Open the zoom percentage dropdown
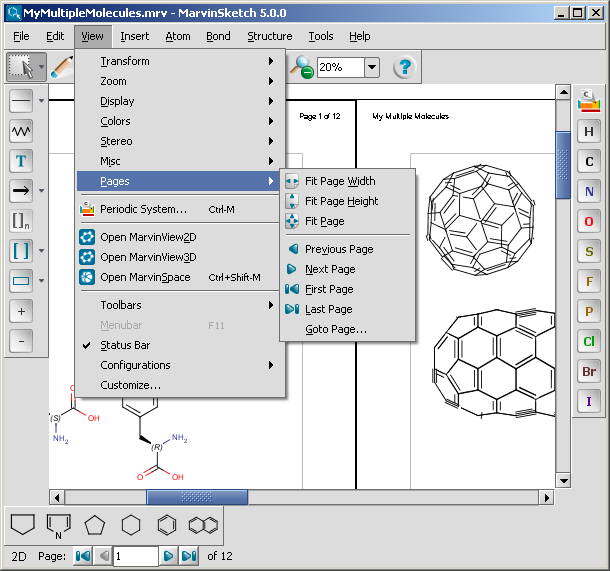610x571 pixels. 372,68
